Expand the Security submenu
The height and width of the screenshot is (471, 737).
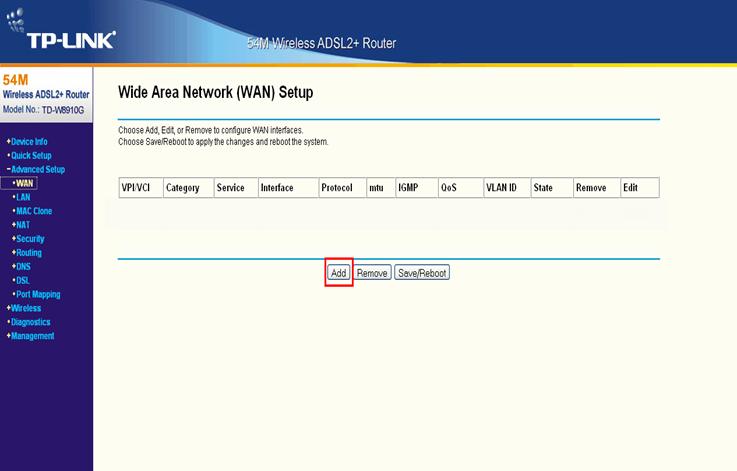pos(30,239)
